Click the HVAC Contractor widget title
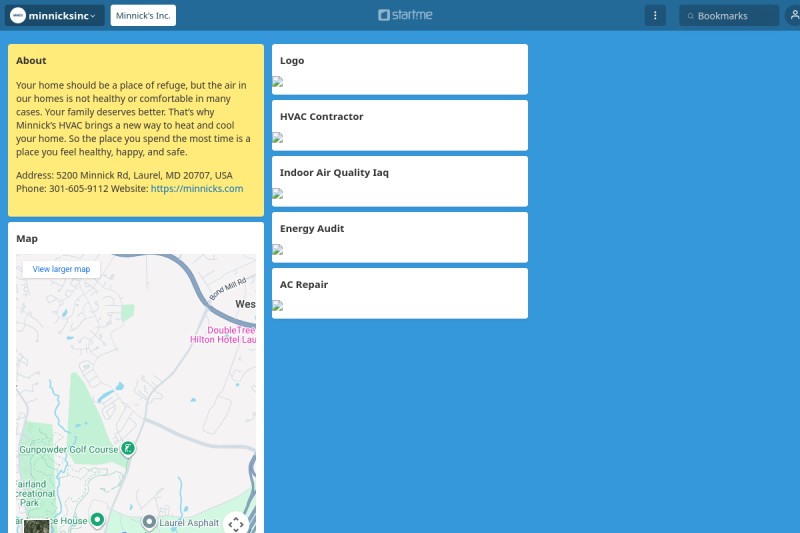The width and height of the screenshot is (800, 533). click(x=321, y=116)
